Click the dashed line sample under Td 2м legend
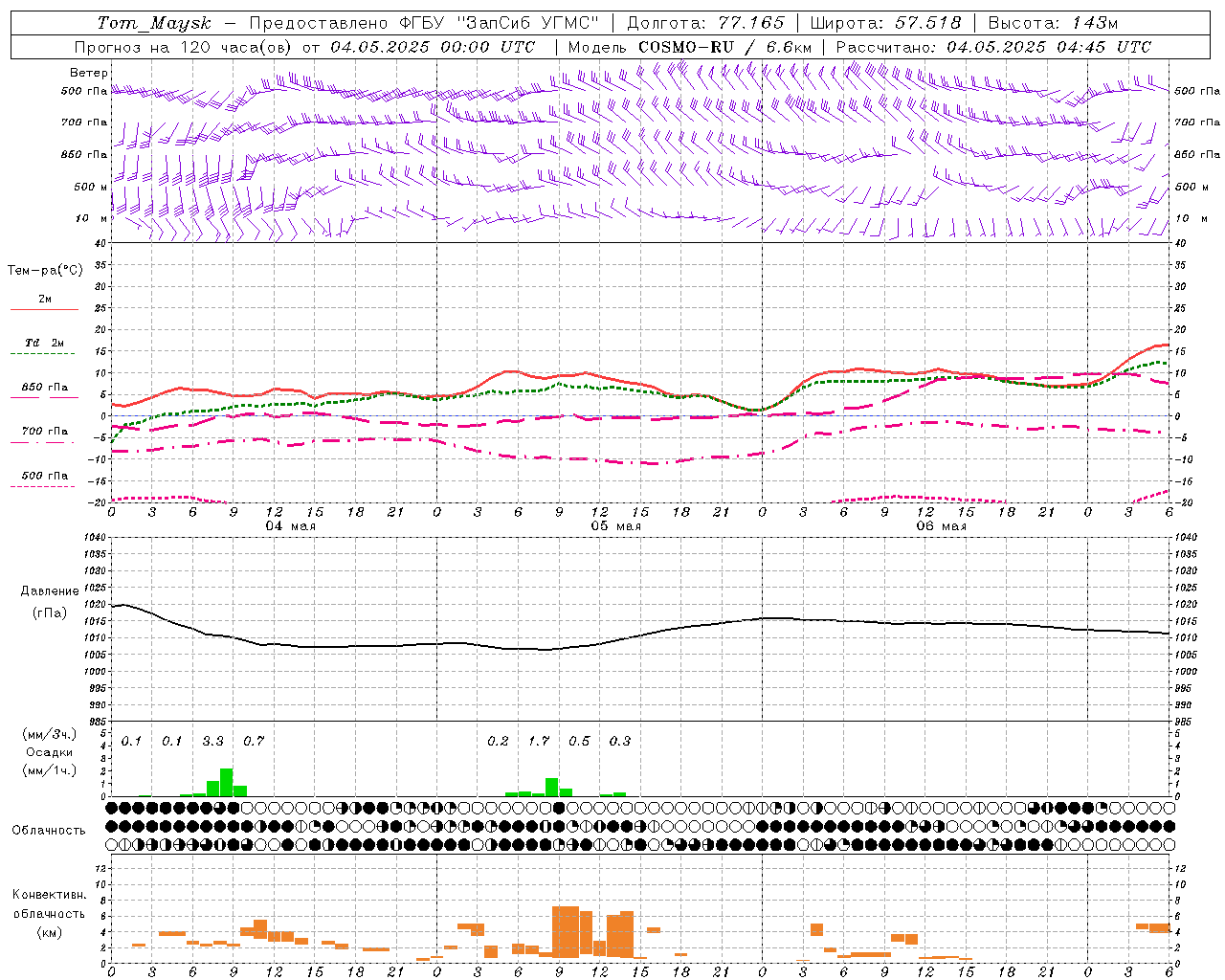This screenshot has height=980, width=1225. click(x=45, y=354)
